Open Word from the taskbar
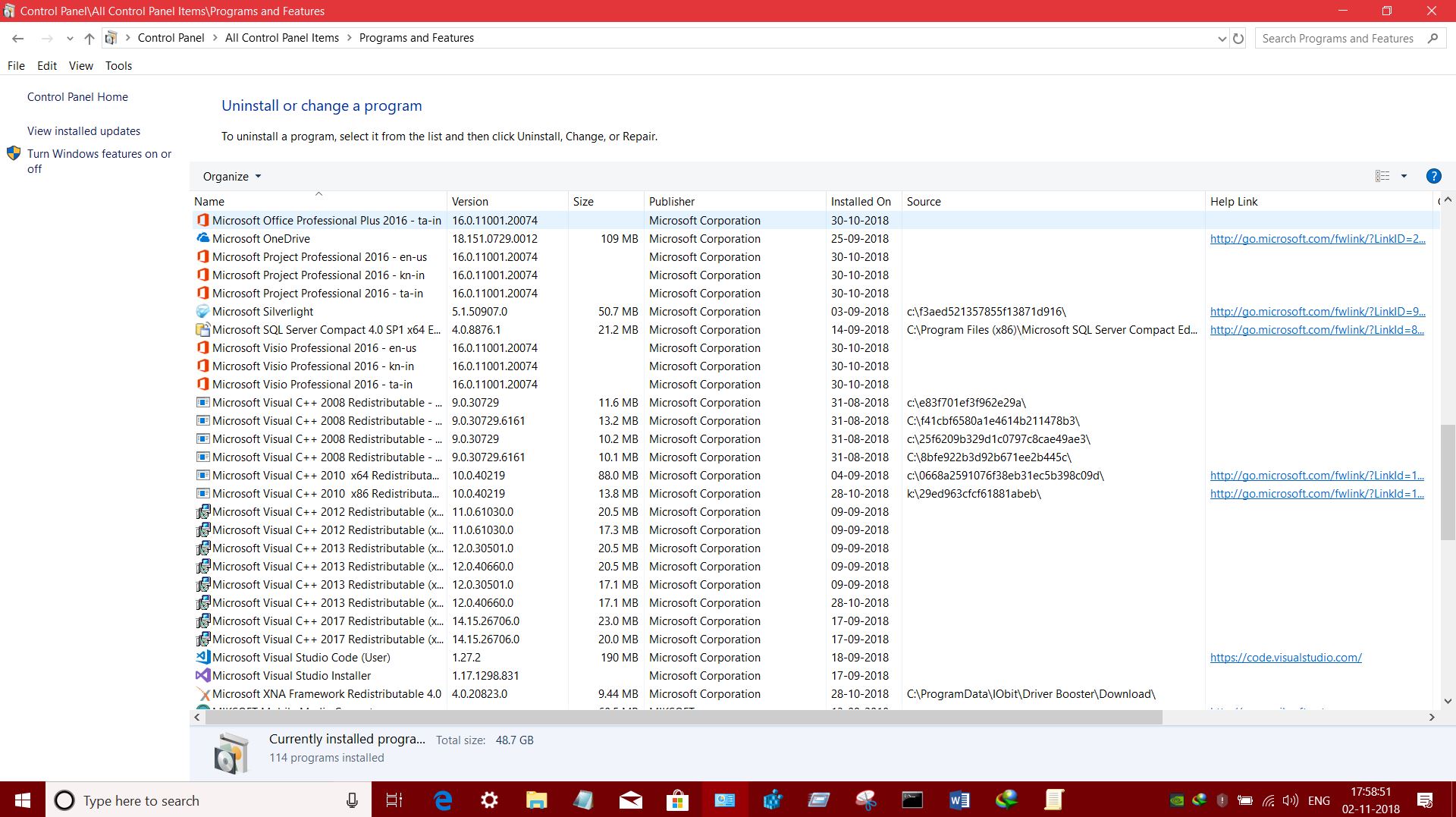1456x817 pixels. pyautogui.click(x=959, y=800)
